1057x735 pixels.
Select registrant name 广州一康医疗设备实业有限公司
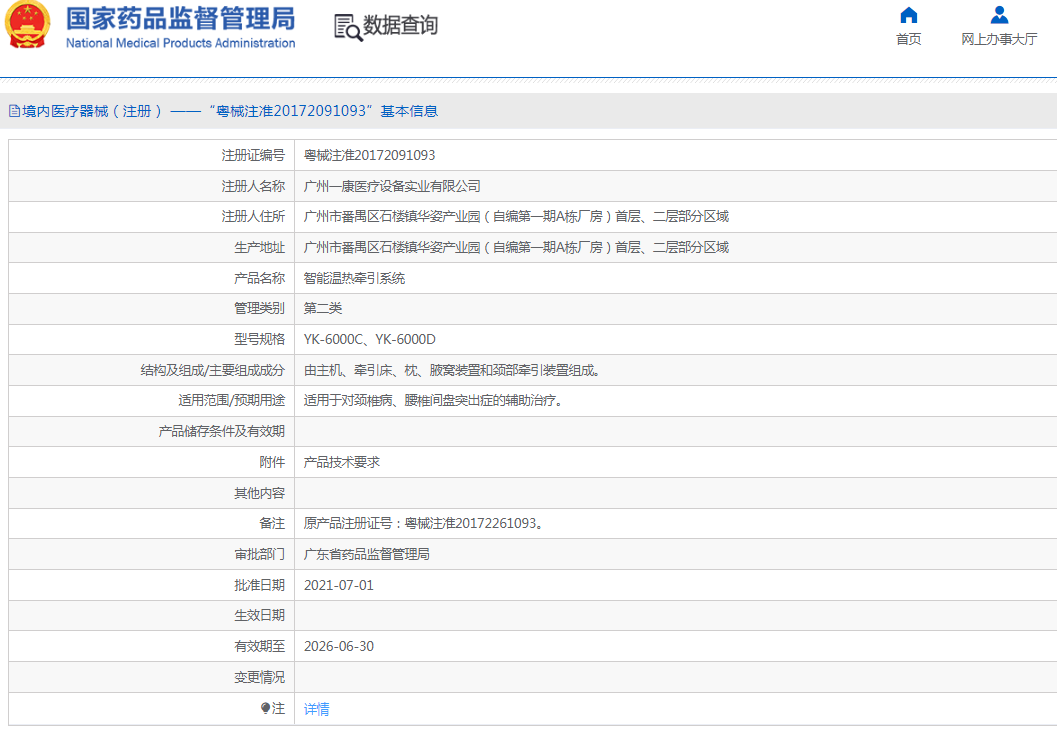[392, 186]
